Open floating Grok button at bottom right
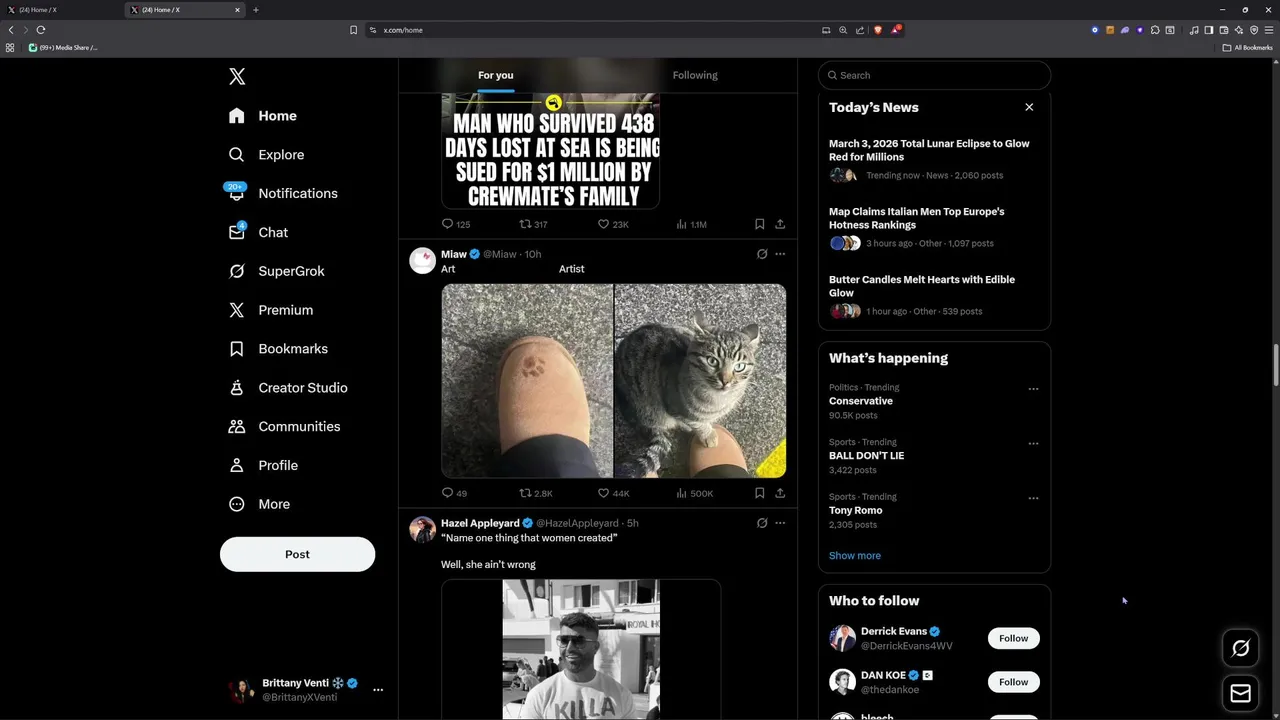Screen dimensions: 1280x720 click(x=1241, y=649)
